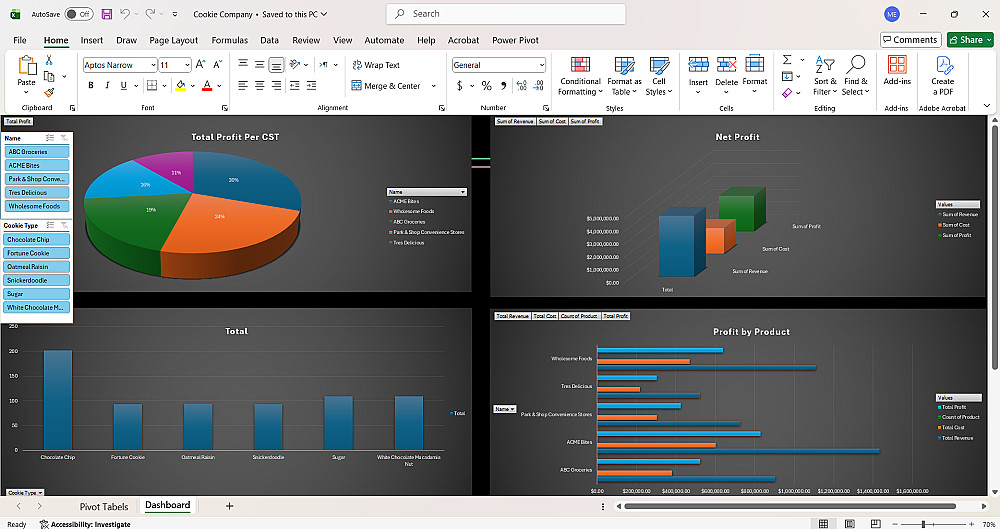Open the Page Layout tab
Image resolution: width=1000 pixels, height=529 pixels.
click(173, 40)
